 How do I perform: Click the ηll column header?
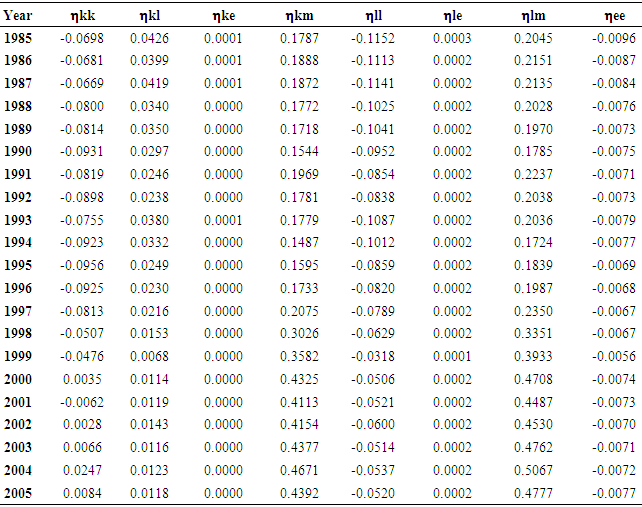(x=375, y=15)
